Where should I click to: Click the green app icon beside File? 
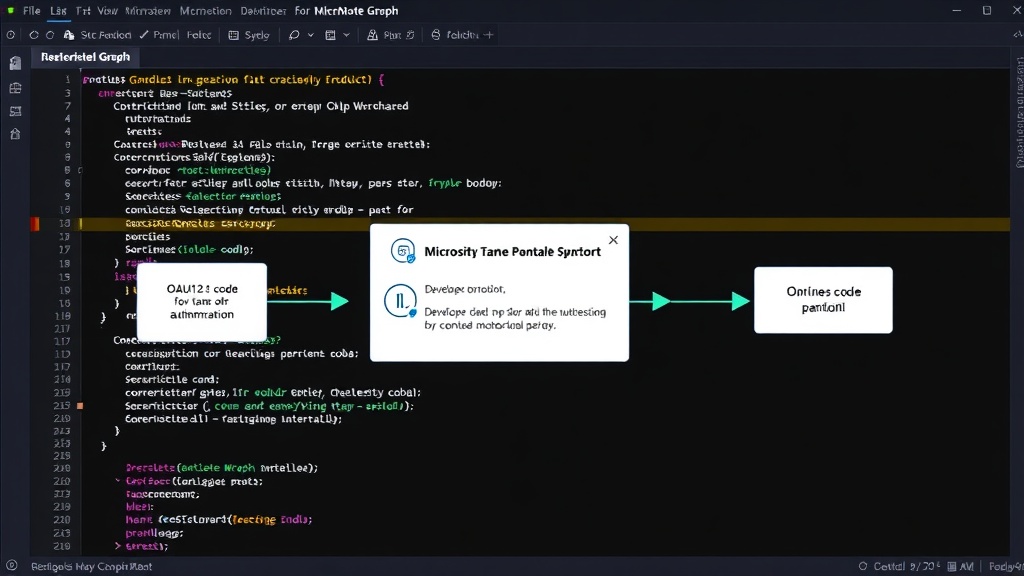pos(10,11)
